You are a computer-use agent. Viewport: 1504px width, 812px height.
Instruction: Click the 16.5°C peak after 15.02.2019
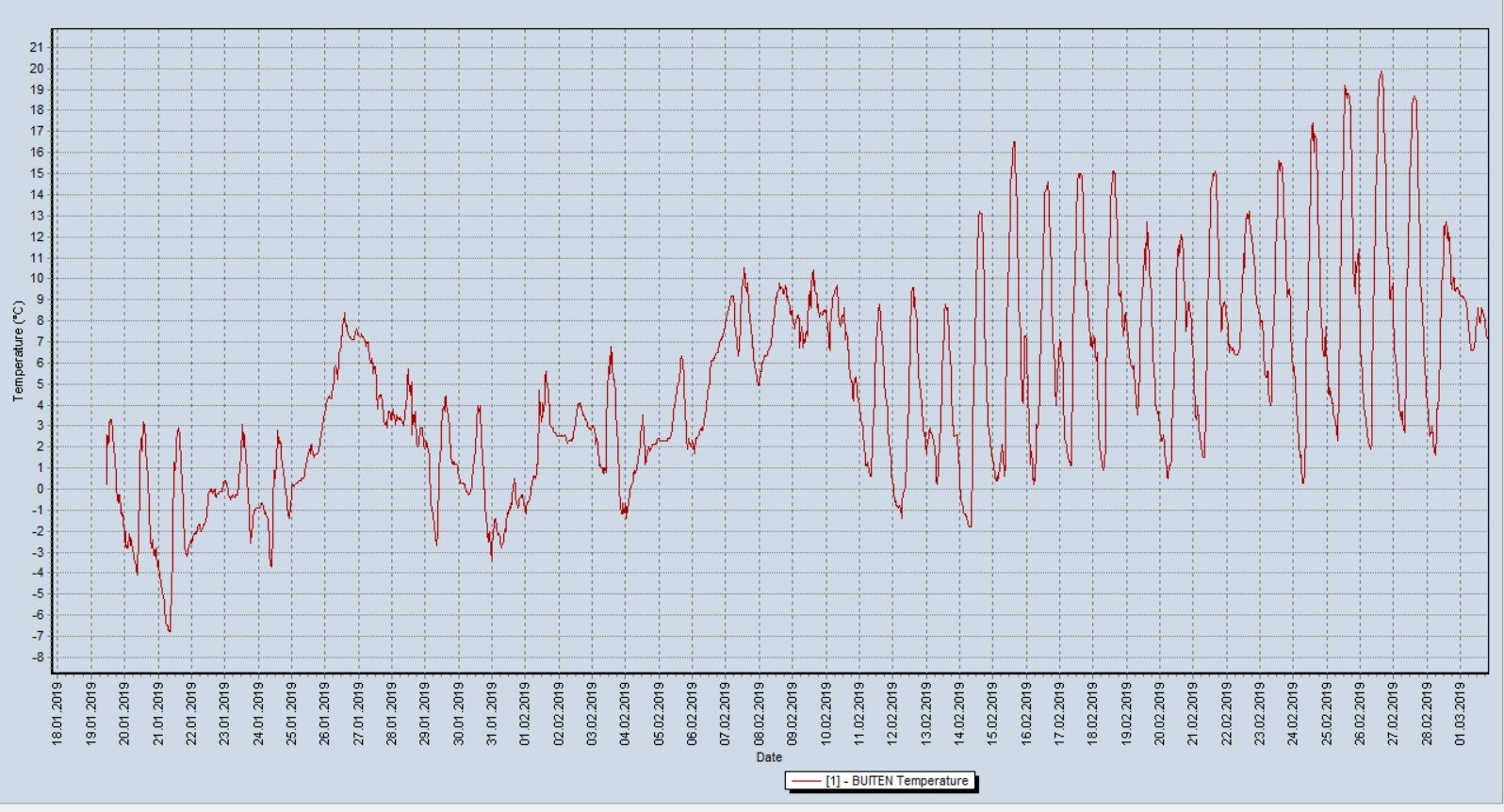(1014, 143)
